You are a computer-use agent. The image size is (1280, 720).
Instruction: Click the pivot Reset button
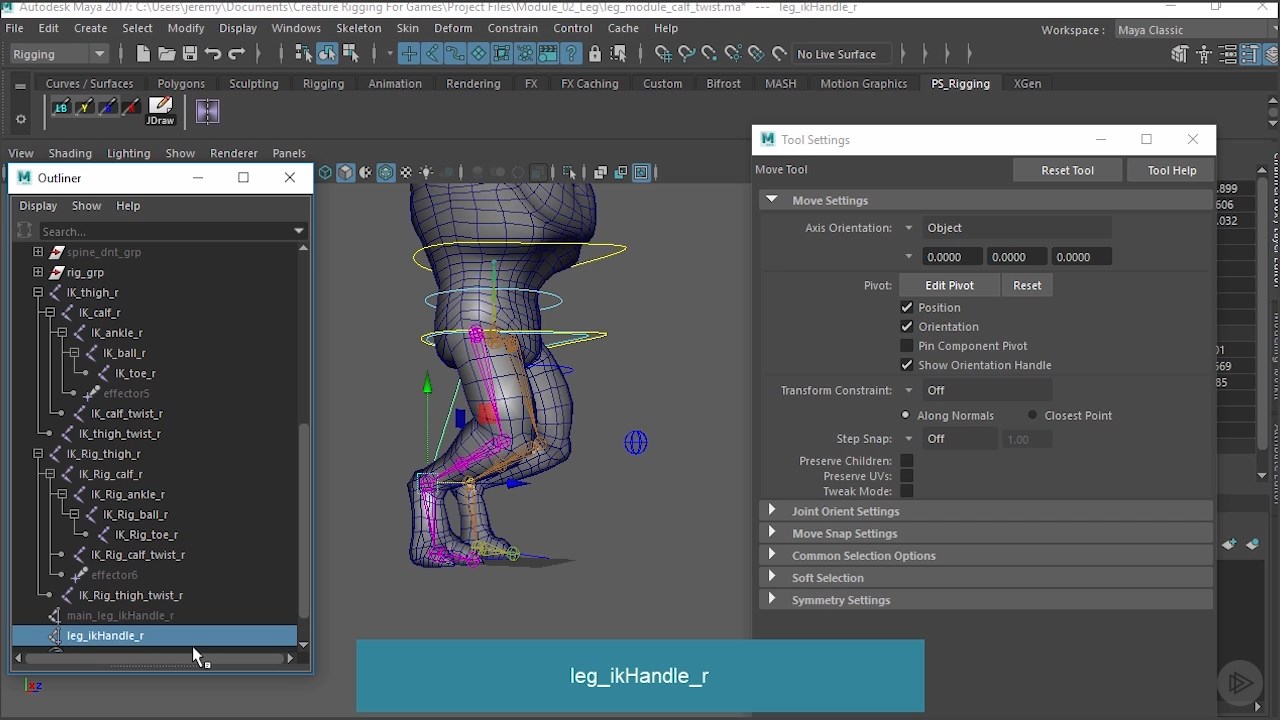click(1027, 285)
